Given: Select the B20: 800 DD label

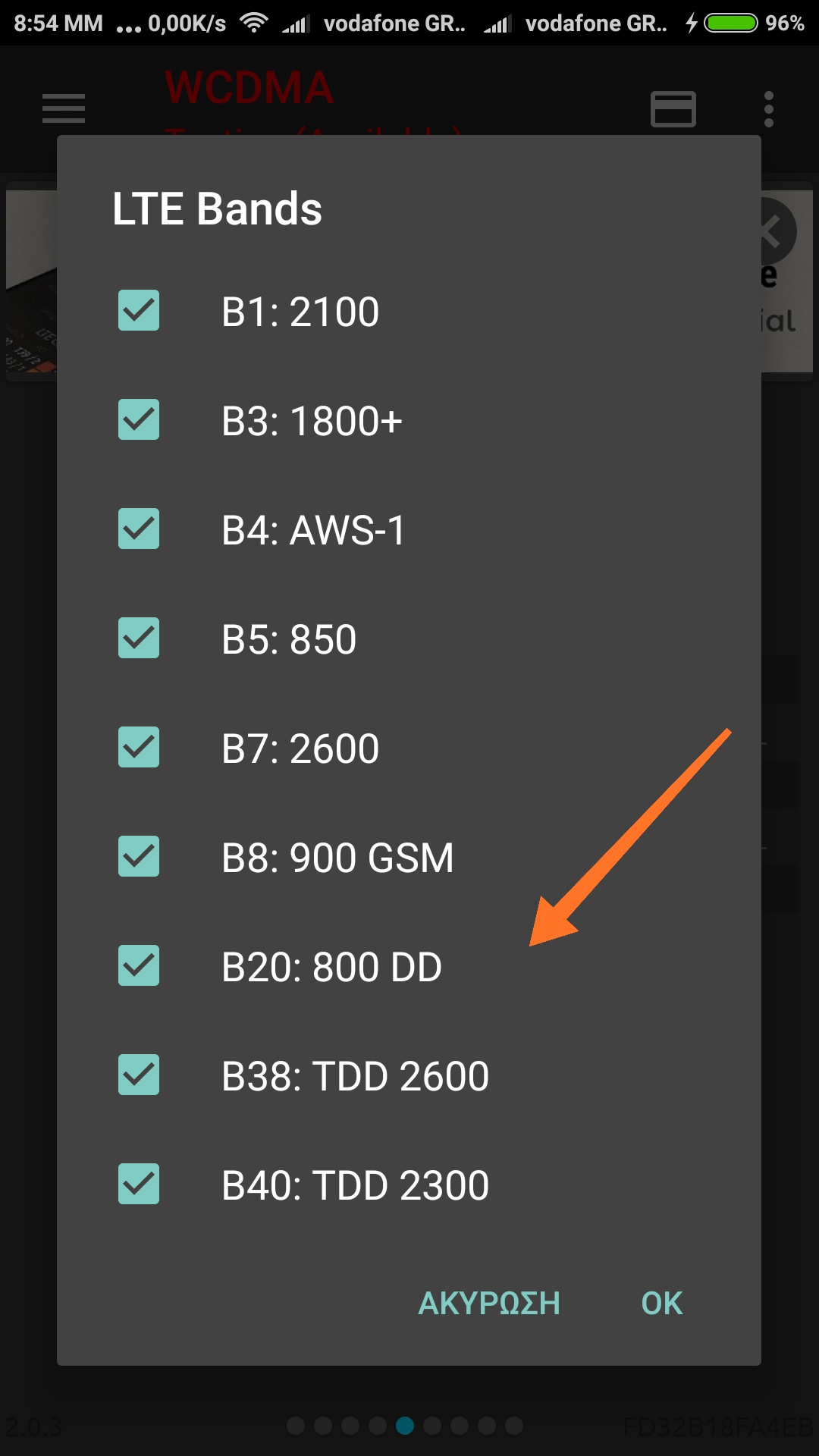Looking at the screenshot, I should 331,968.
